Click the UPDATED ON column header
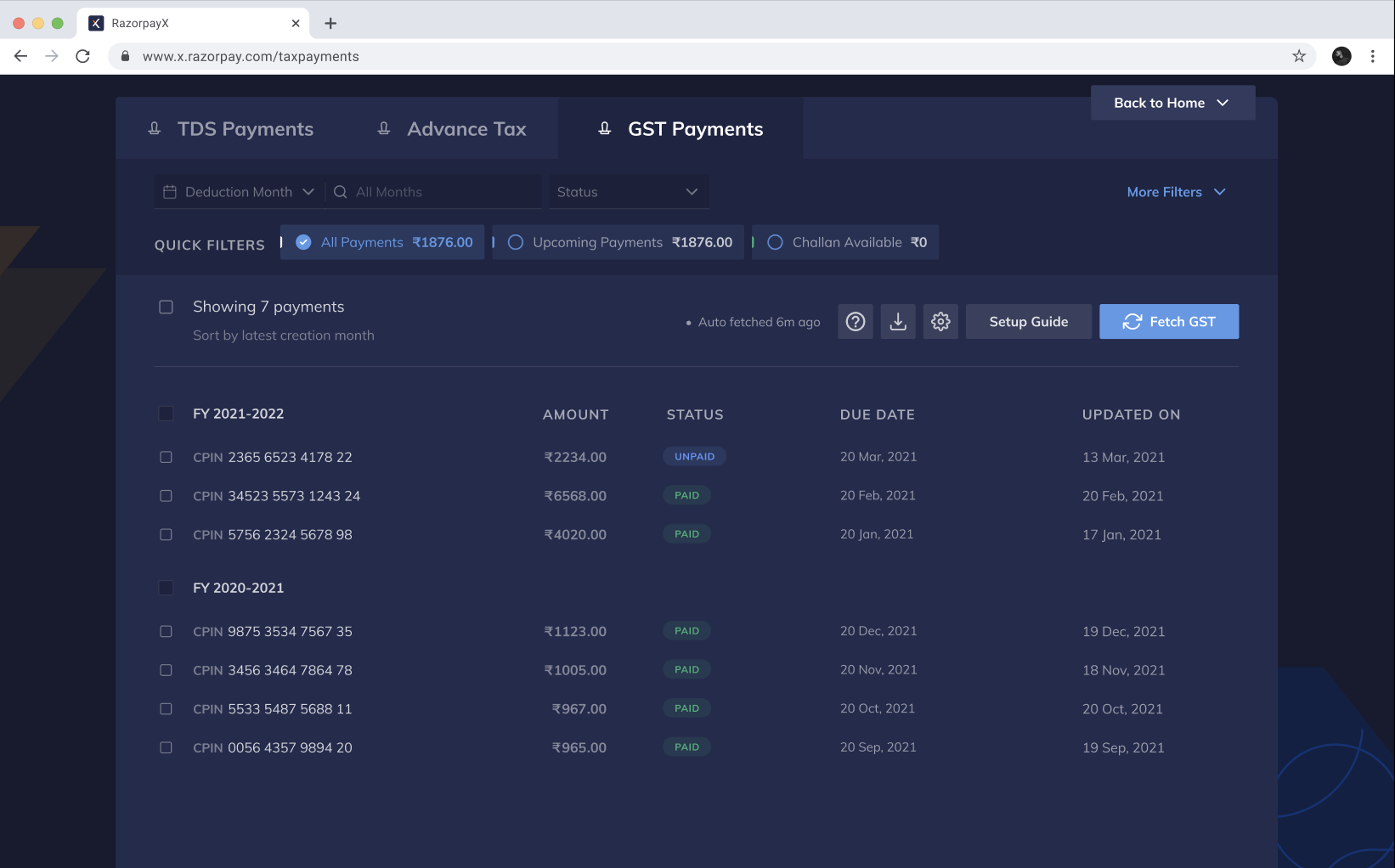Image resolution: width=1395 pixels, height=868 pixels. (1132, 414)
